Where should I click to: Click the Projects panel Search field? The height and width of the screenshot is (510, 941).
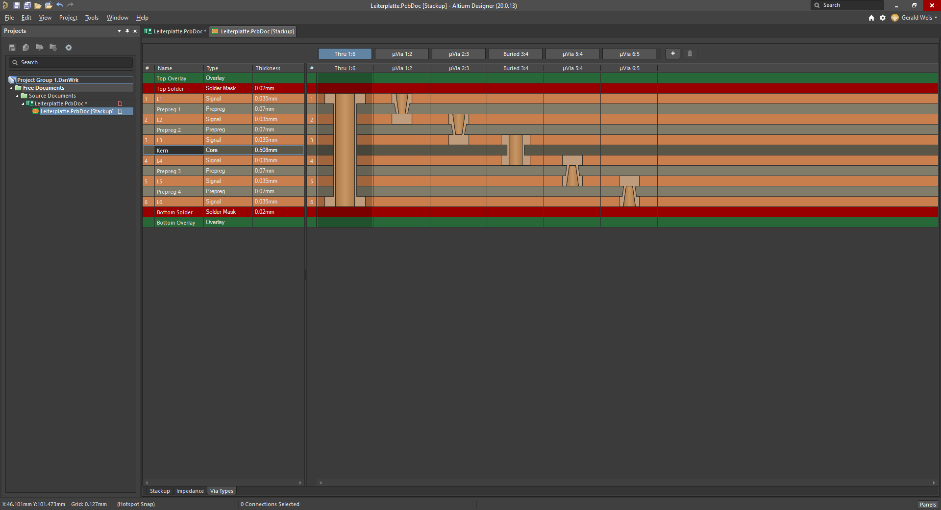71,62
